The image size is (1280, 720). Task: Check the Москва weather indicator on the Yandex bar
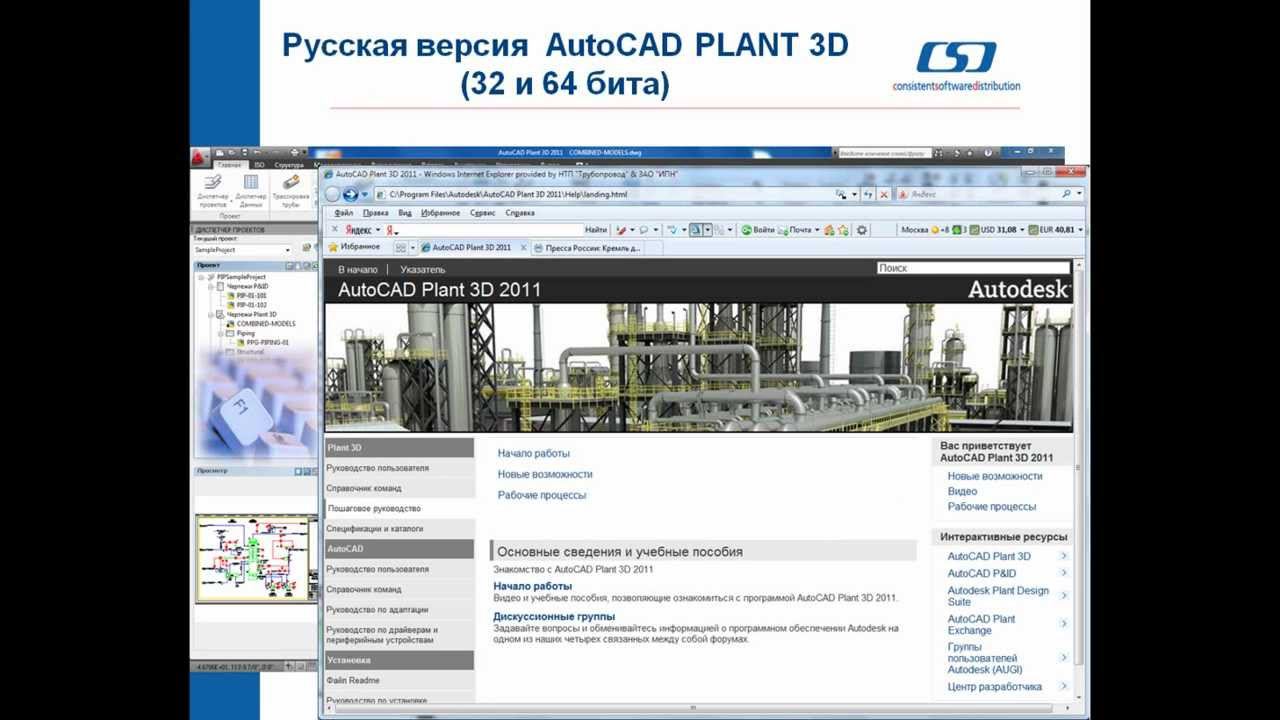coord(925,230)
